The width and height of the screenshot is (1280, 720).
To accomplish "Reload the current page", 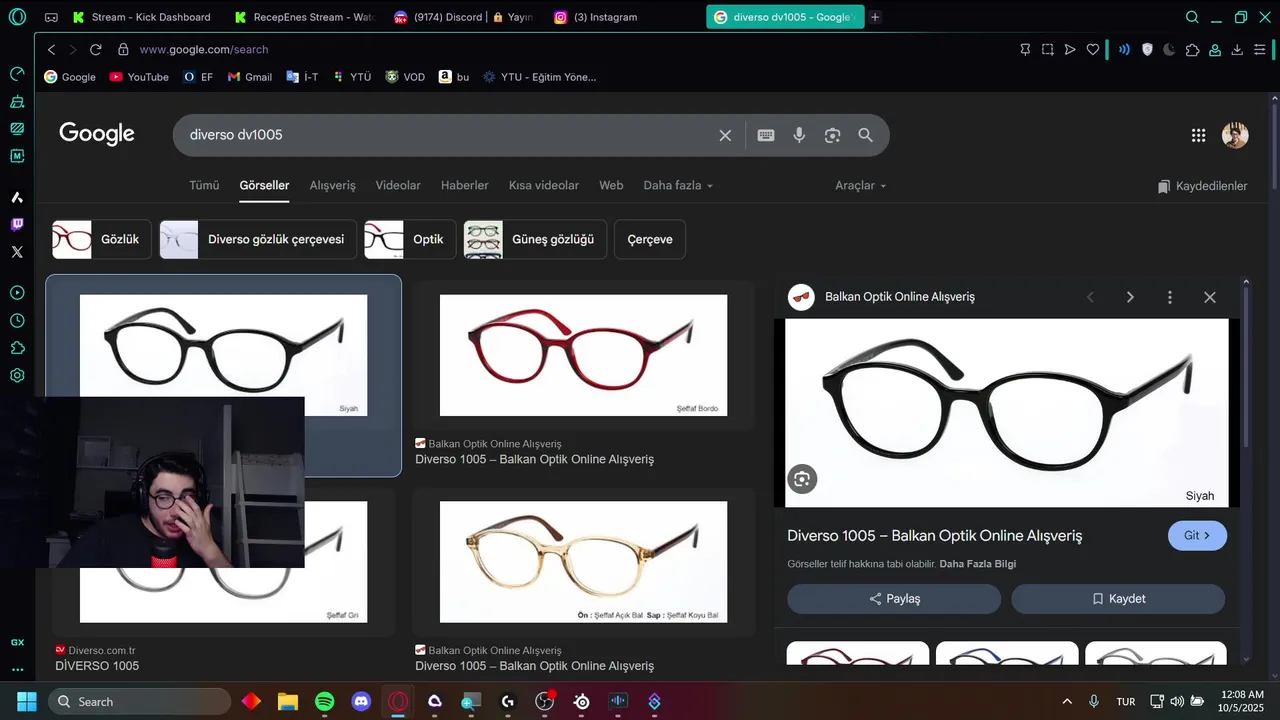I will point(96,49).
